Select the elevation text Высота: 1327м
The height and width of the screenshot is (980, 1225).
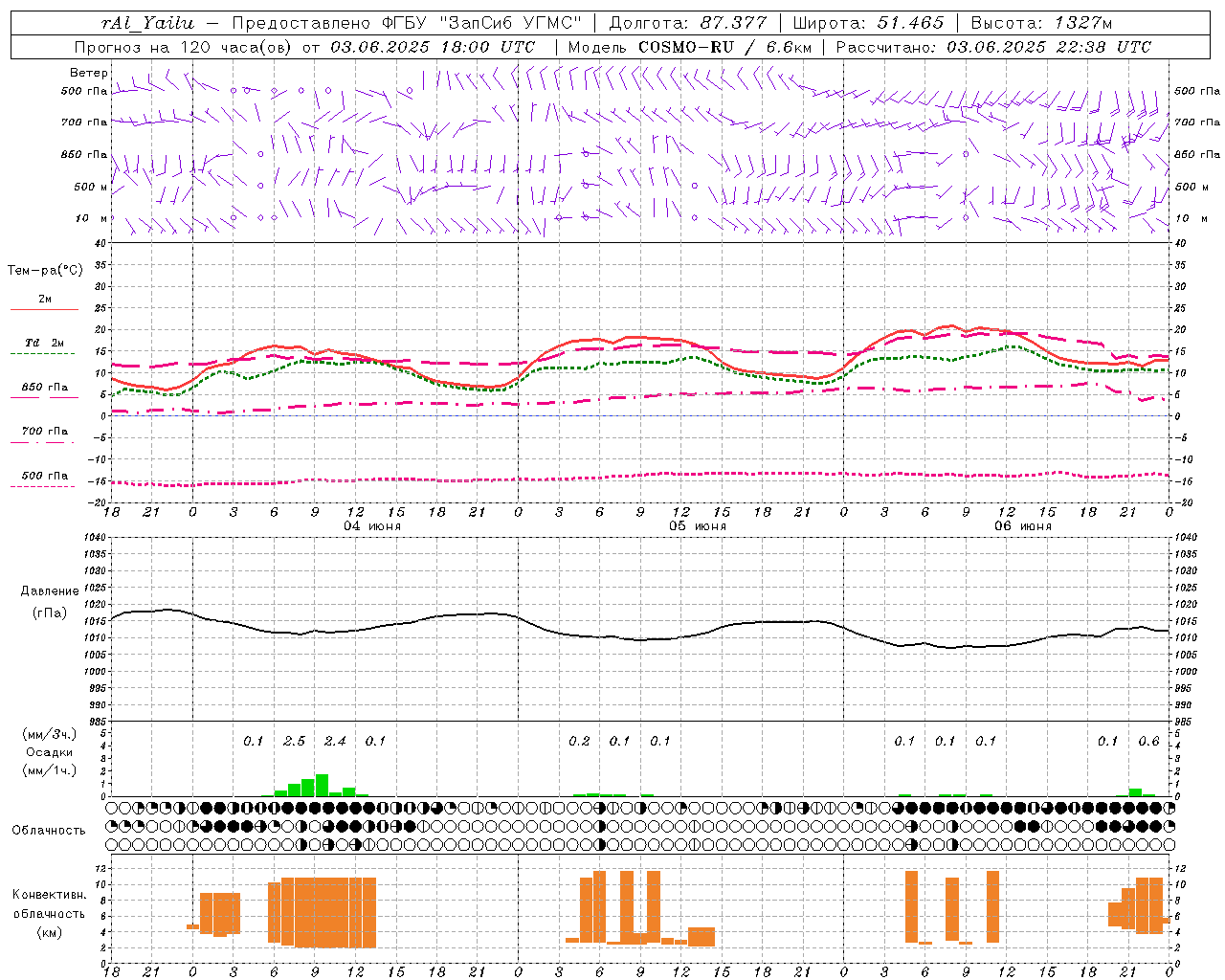click(1041, 23)
